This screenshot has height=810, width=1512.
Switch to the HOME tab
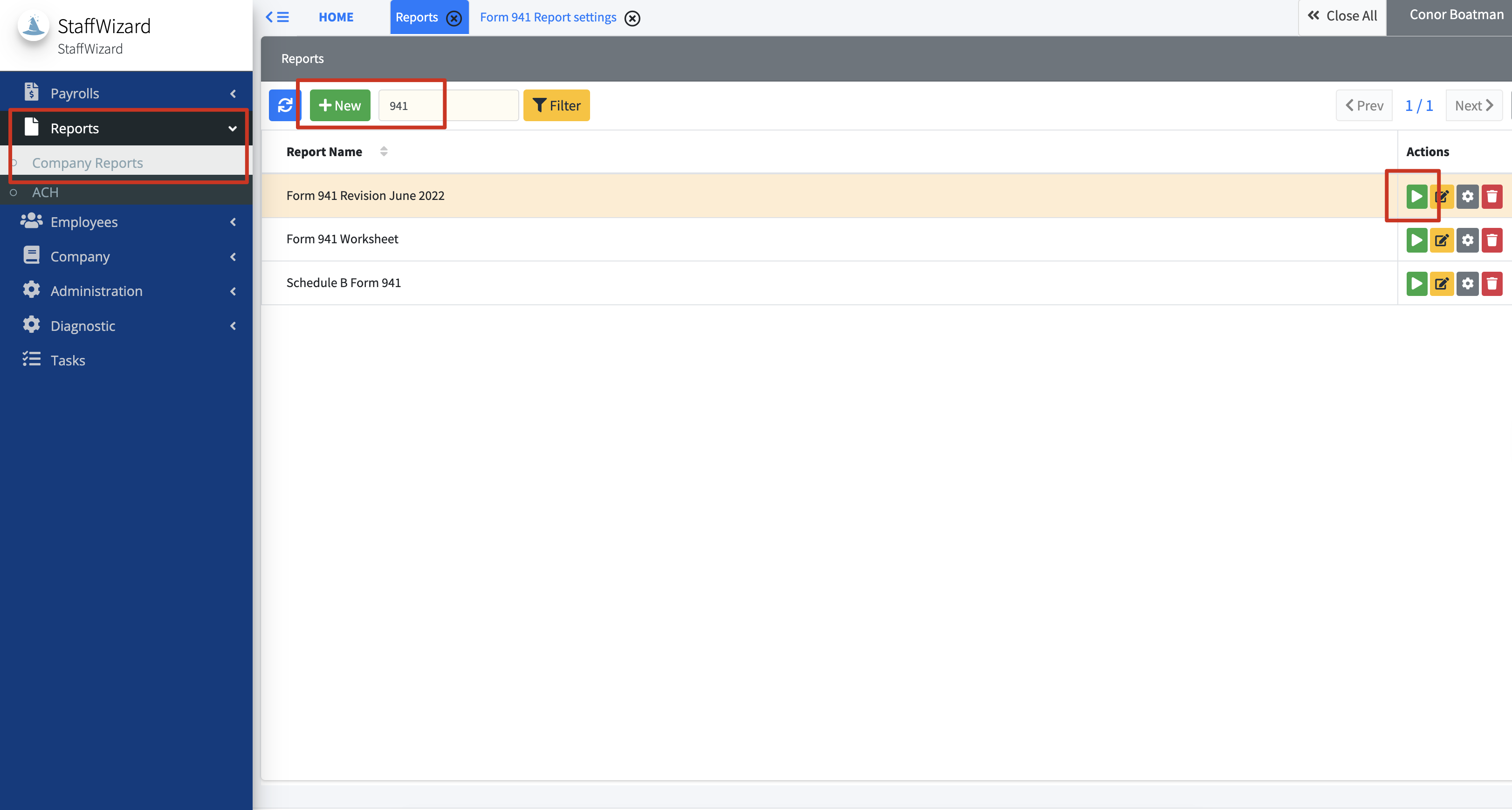click(336, 17)
